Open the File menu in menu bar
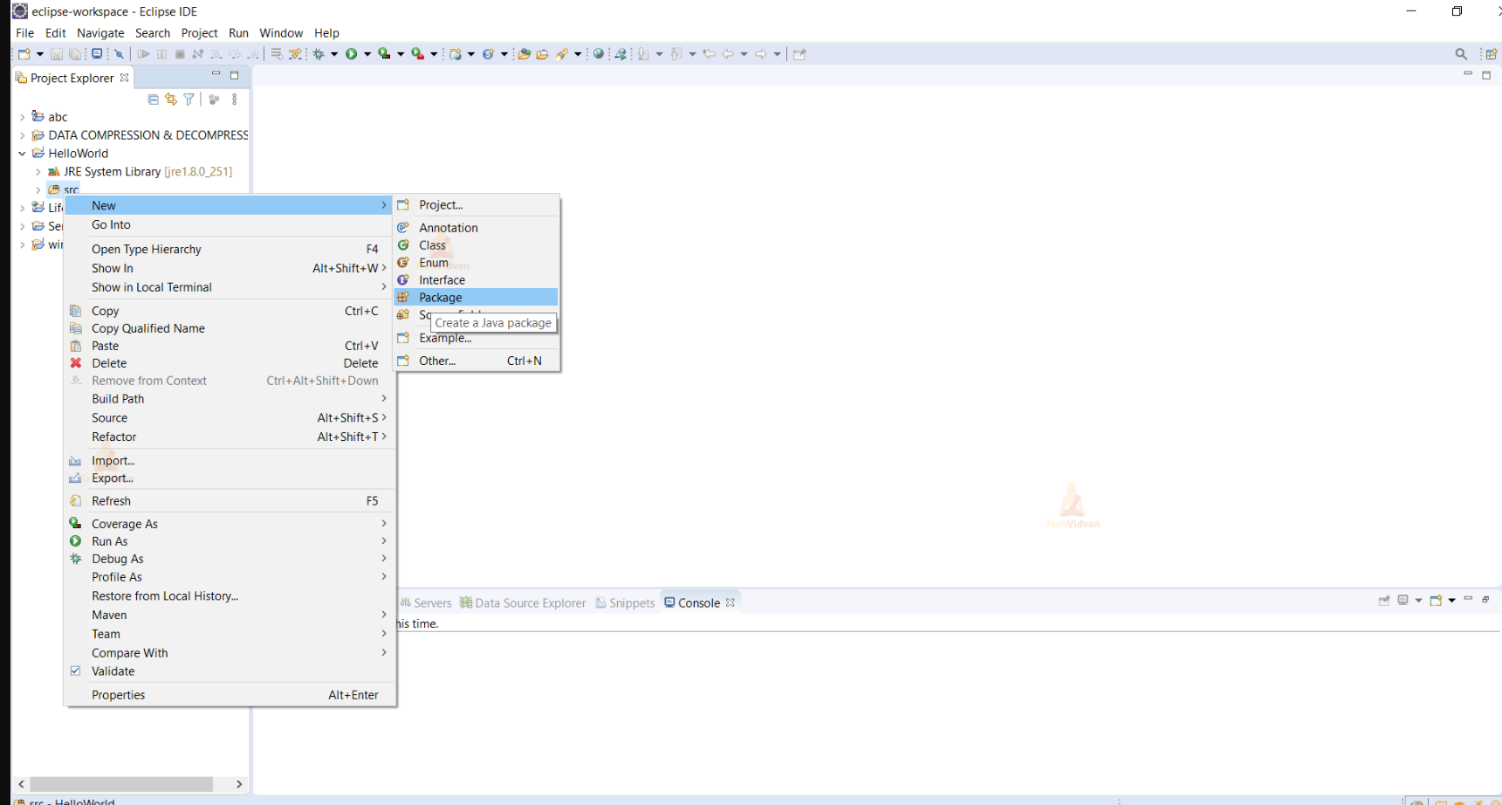This screenshot has width=1502, height=805. (25, 33)
